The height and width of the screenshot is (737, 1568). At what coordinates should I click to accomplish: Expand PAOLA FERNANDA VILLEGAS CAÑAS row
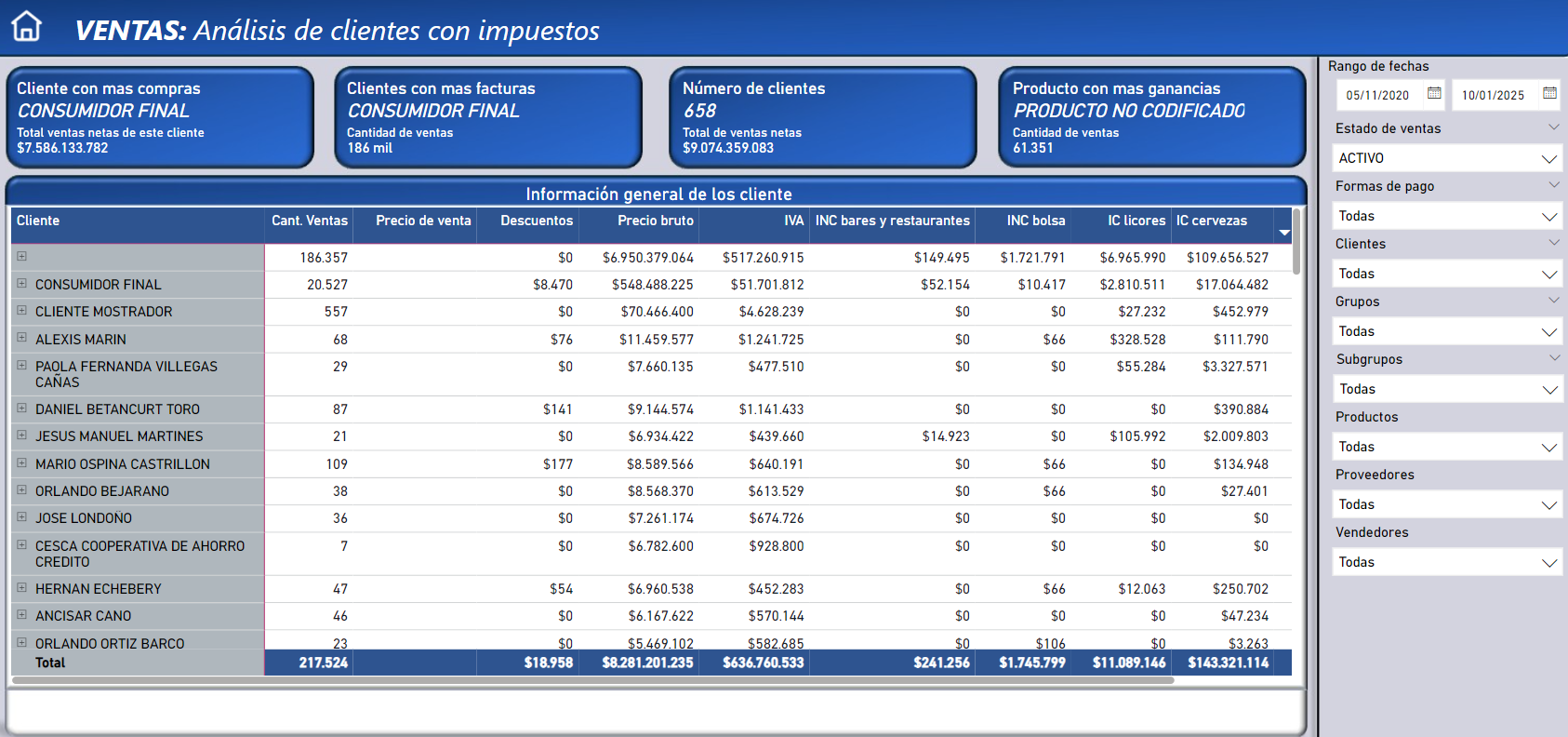[21, 366]
